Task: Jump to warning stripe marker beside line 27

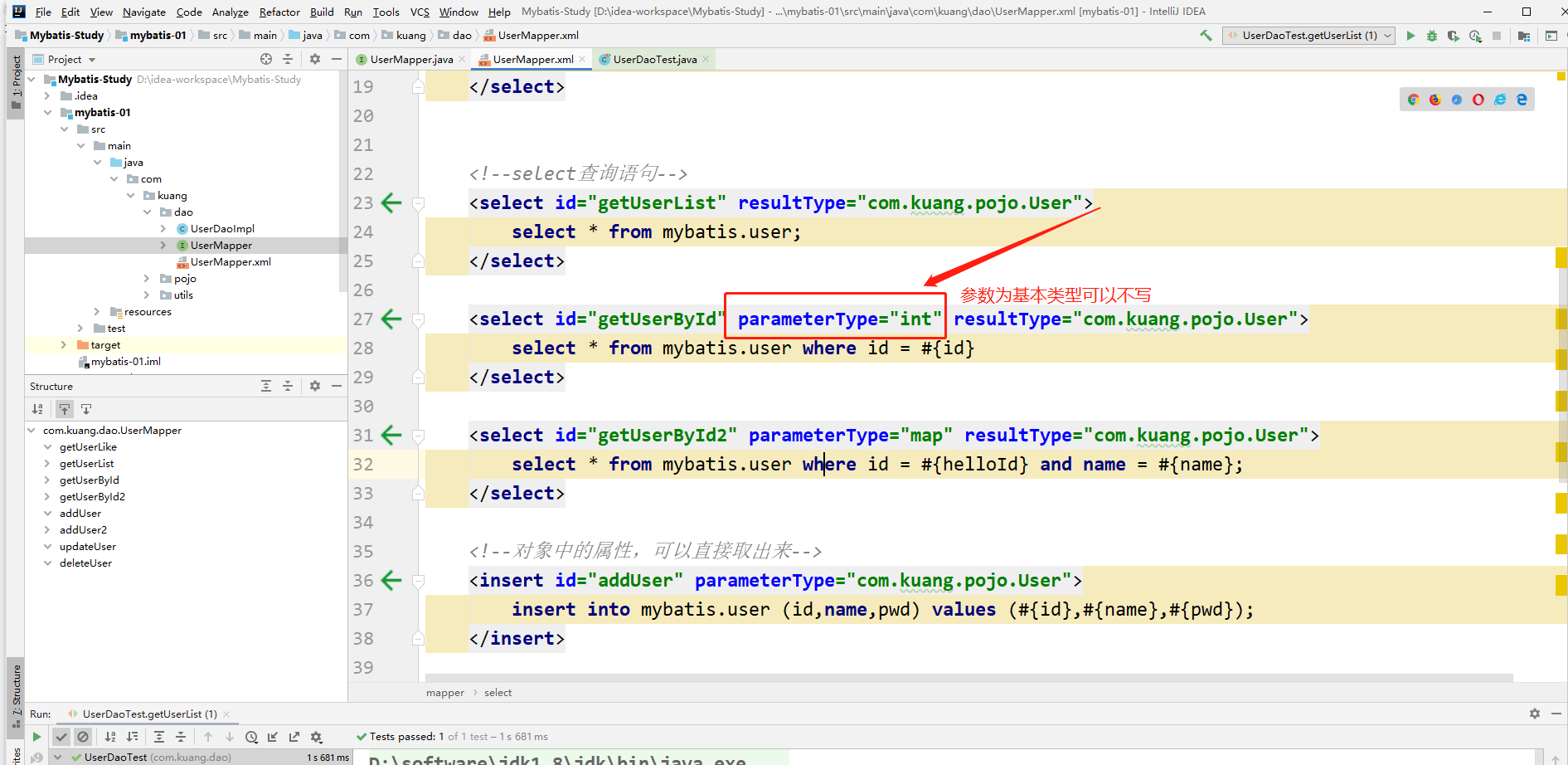Action: tap(1561, 319)
